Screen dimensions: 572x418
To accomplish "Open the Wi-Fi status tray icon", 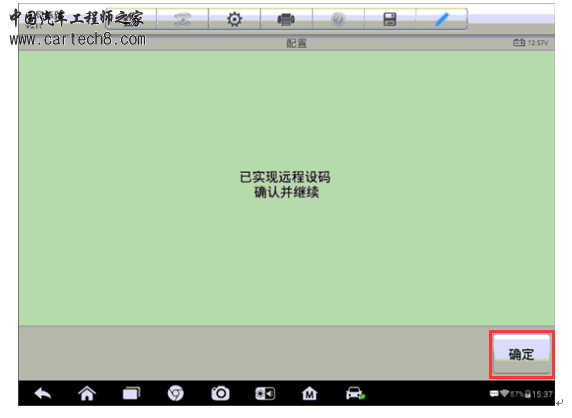I will point(505,394).
